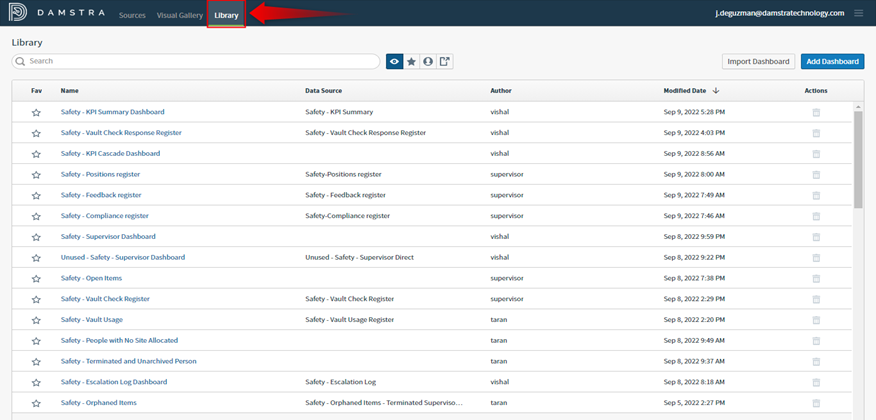
Task: Open the hamburger menu at top right
Action: [858, 13]
